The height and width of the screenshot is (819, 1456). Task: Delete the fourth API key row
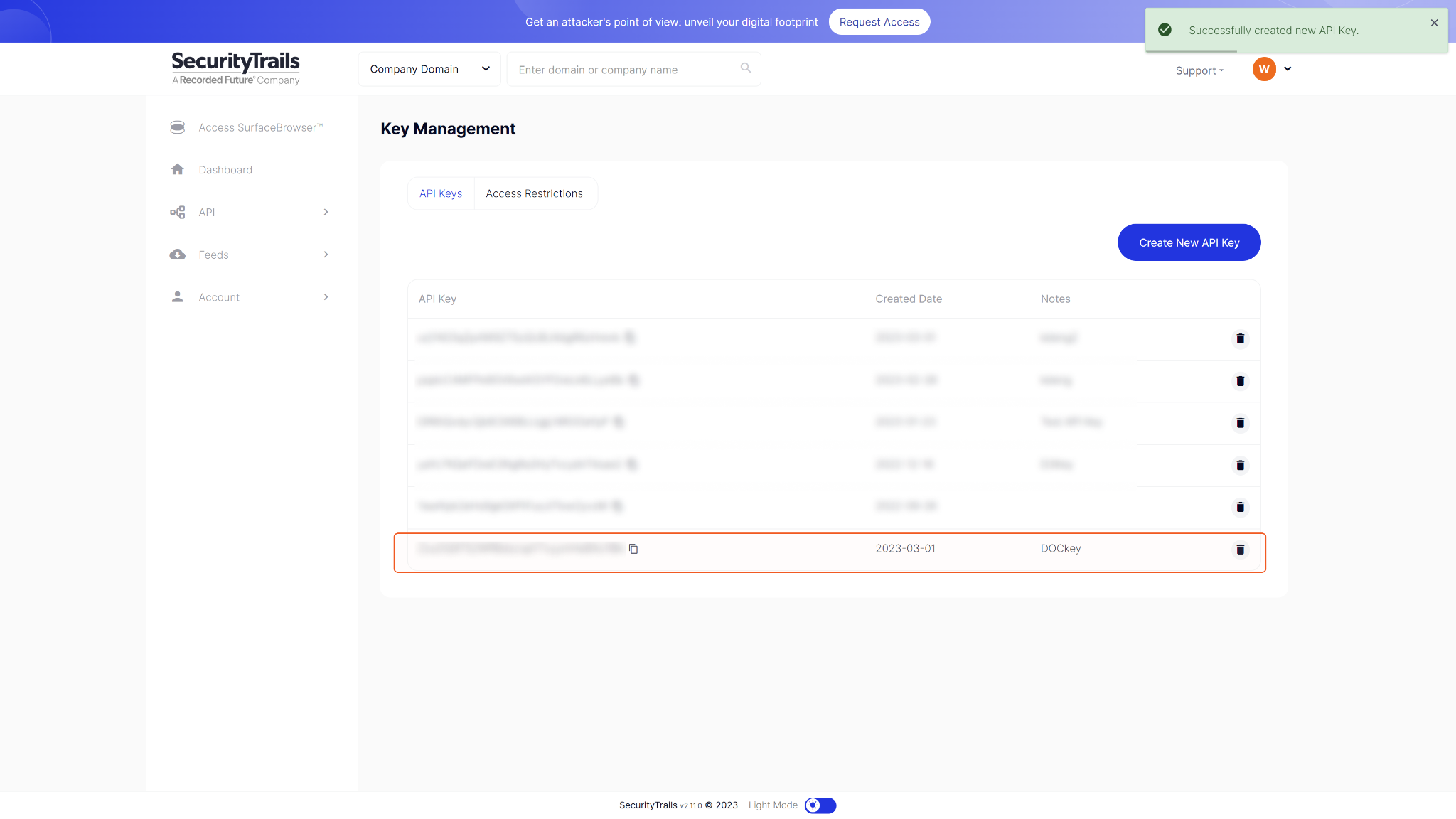1240,465
